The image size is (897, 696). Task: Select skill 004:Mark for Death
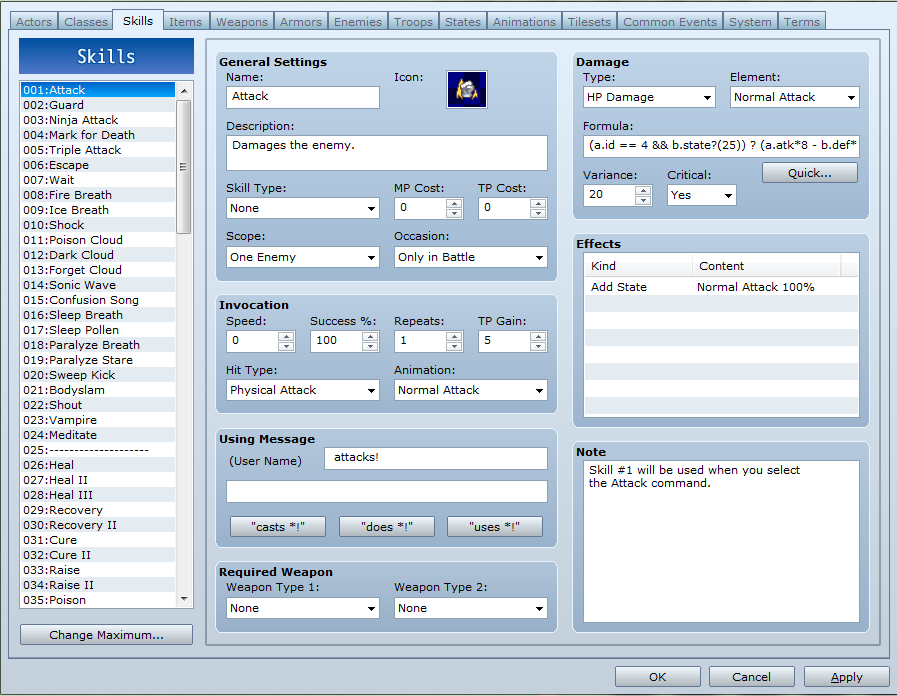click(x=98, y=135)
